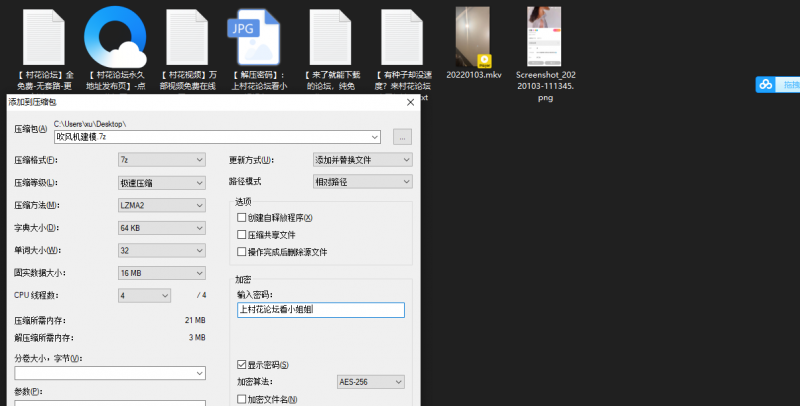Expand the 更新方式 dropdown

tap(362, 160)
